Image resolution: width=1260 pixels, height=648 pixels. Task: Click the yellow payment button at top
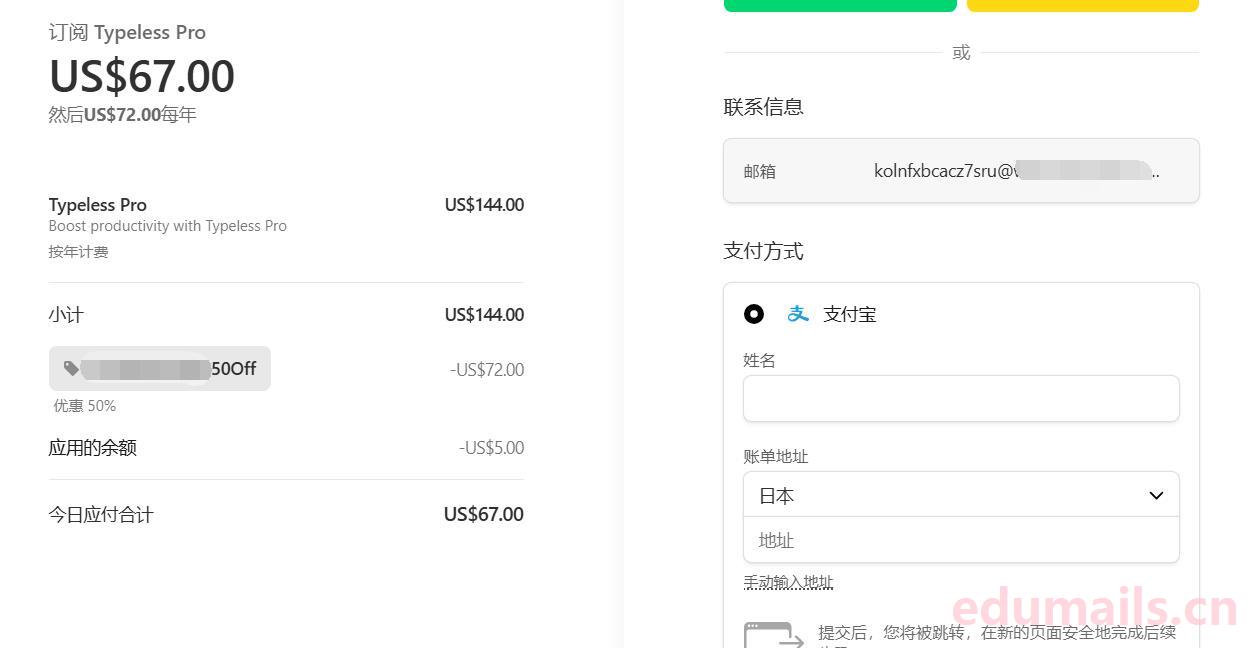pyautogui.click(x=1082, y=5)
